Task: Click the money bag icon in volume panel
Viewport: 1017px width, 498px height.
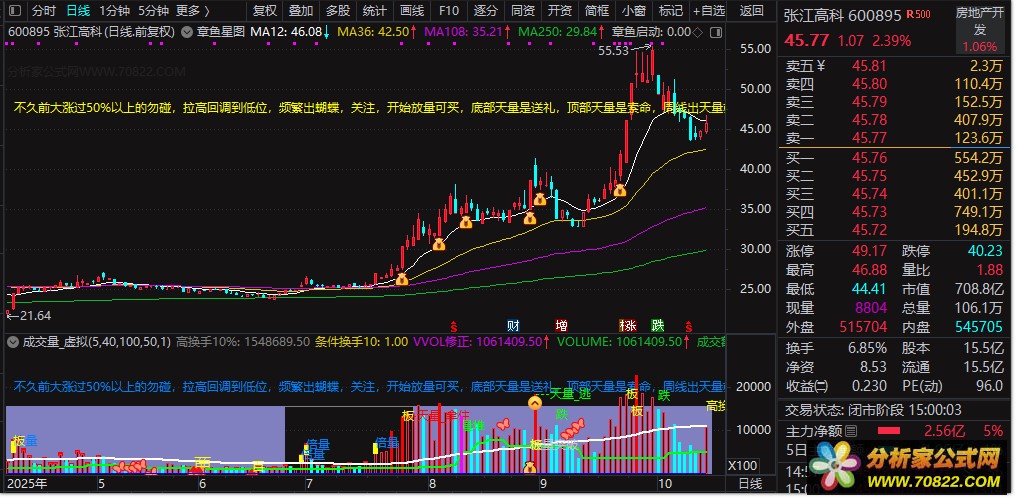Action: 530,467
